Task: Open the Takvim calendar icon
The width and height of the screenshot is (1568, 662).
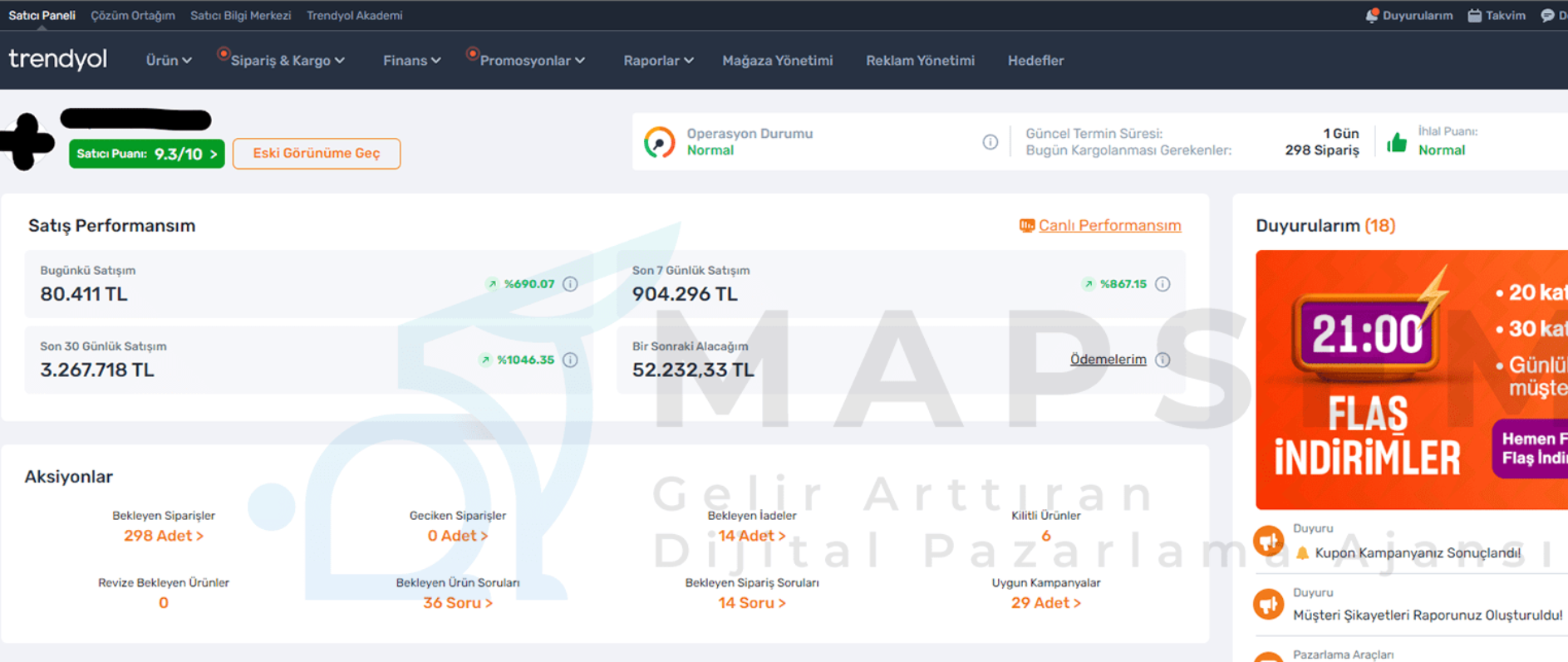Action: tap(1474, 15)
